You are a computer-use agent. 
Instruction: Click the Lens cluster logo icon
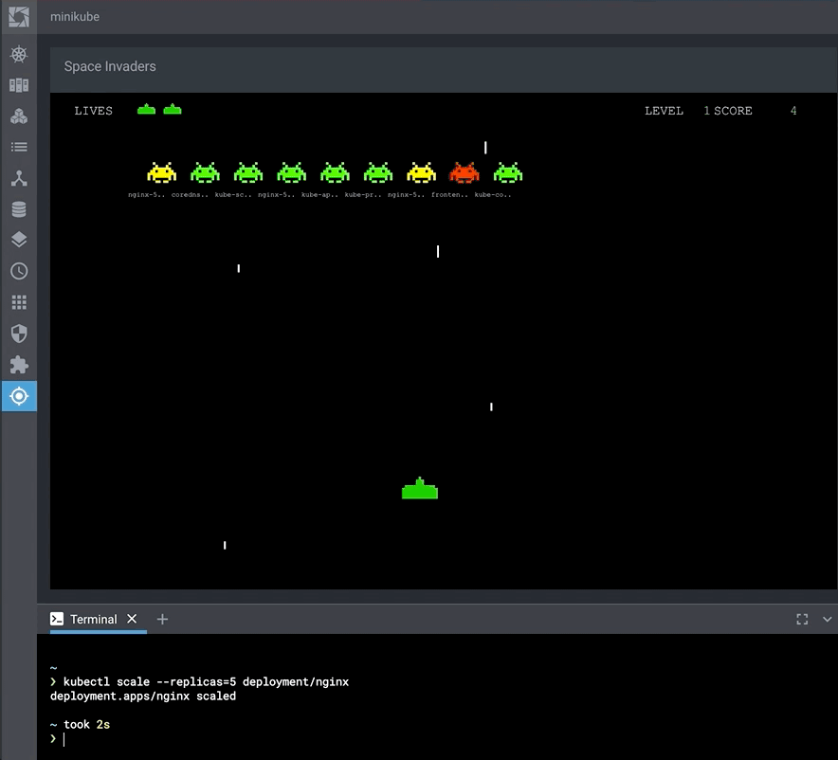pyautogui.click(x=19, y=17)
